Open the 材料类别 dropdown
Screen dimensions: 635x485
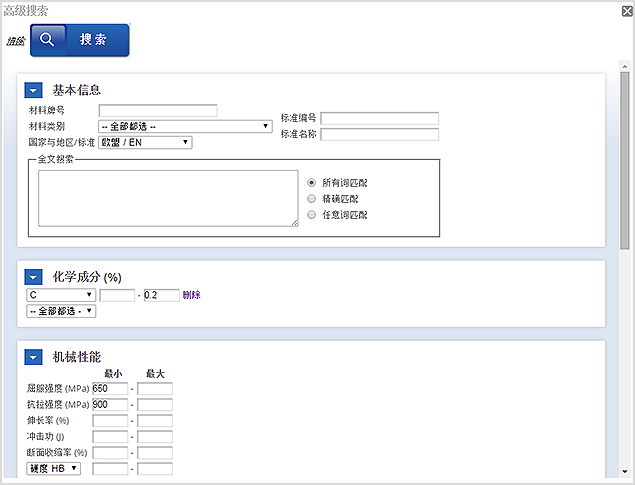point(185,126)
